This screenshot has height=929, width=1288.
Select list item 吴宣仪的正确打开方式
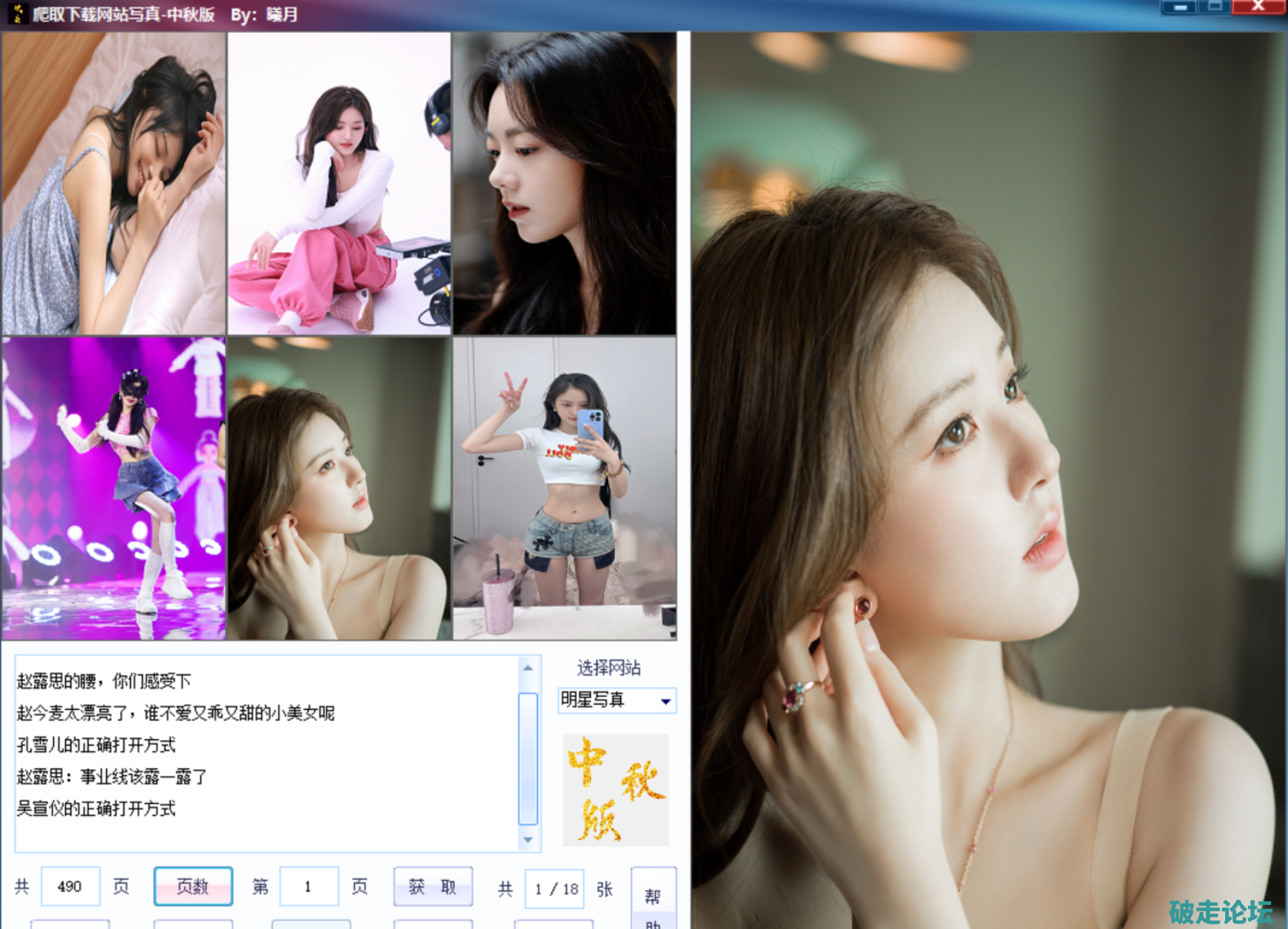[x=97, y=808]
